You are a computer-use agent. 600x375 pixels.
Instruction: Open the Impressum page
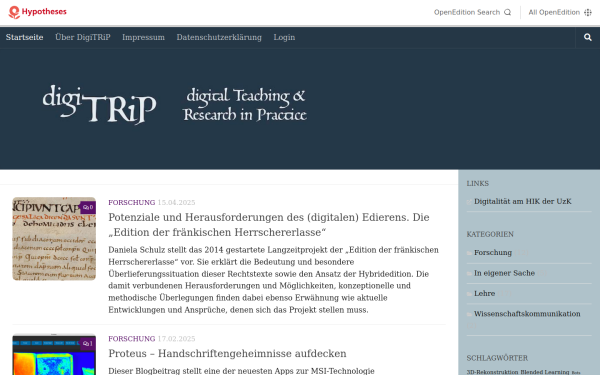point(143,37)
